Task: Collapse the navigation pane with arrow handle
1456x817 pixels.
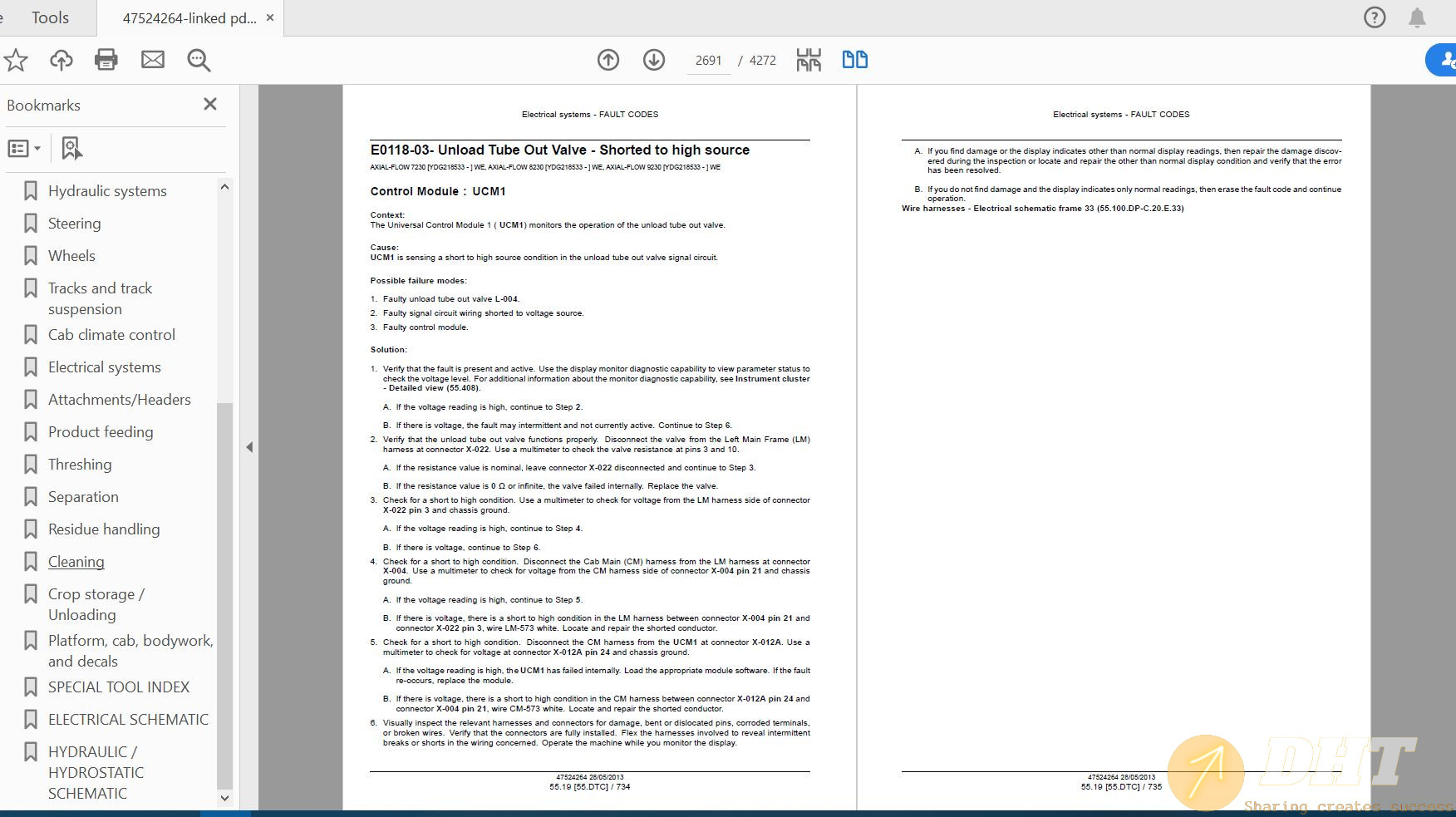Action: (249, 447)
